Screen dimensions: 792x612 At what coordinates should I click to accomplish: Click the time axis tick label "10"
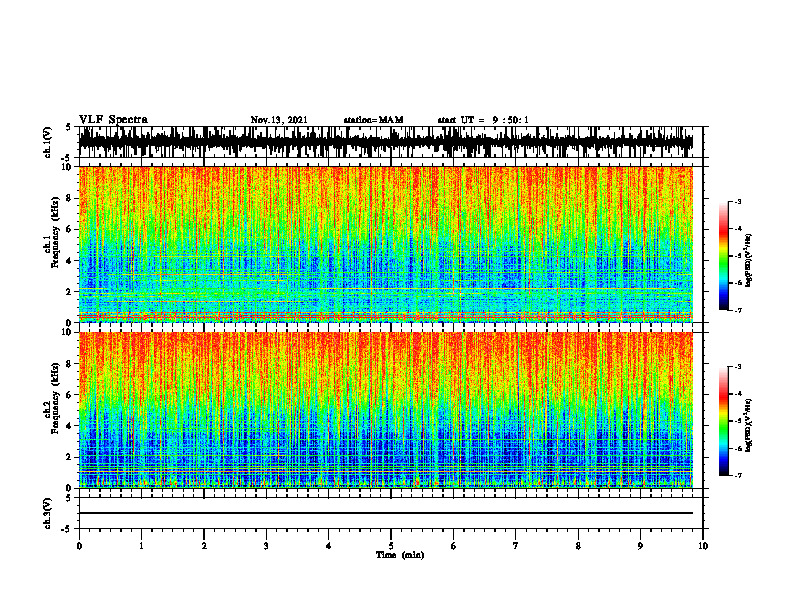(x=703, y=546)
